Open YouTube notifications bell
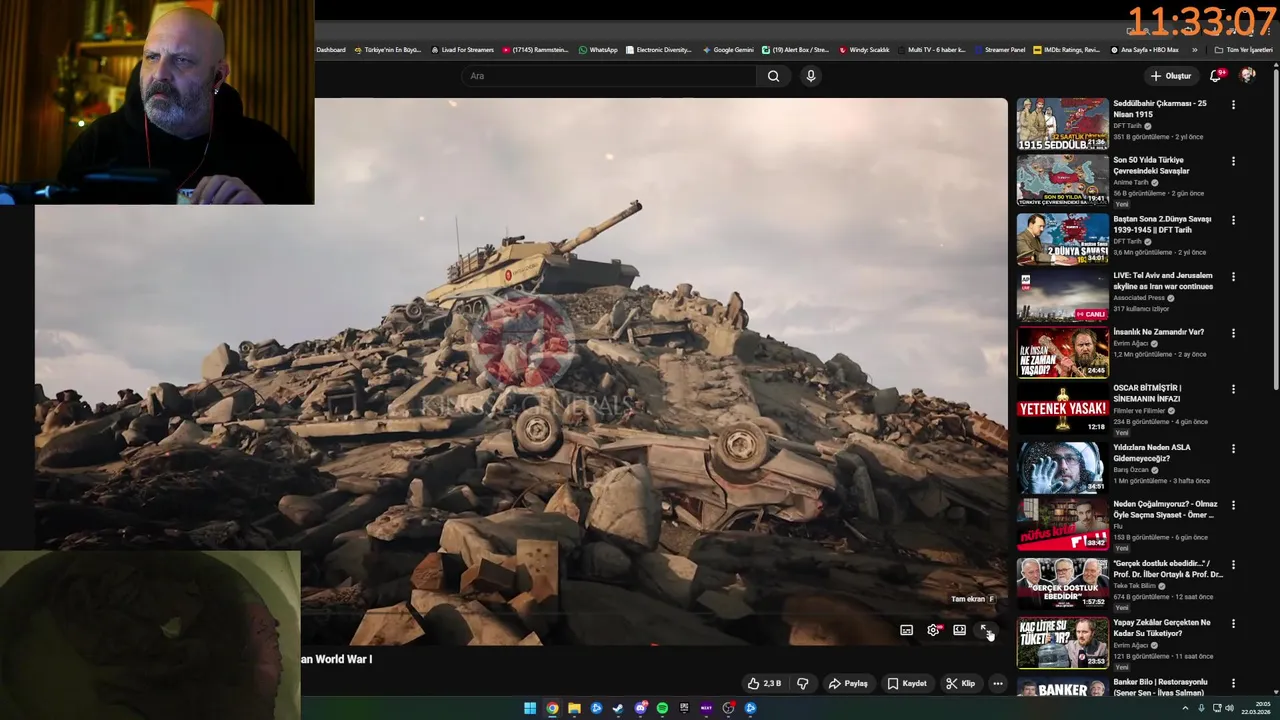 click(1216, 76)
